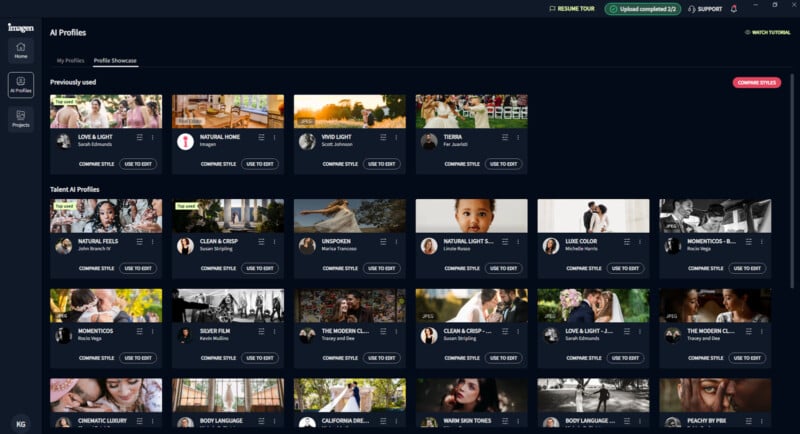The image size is (800, 434).
Task: Click the notification bell icon
Action: pyautogui.click(x=734, y=9)
